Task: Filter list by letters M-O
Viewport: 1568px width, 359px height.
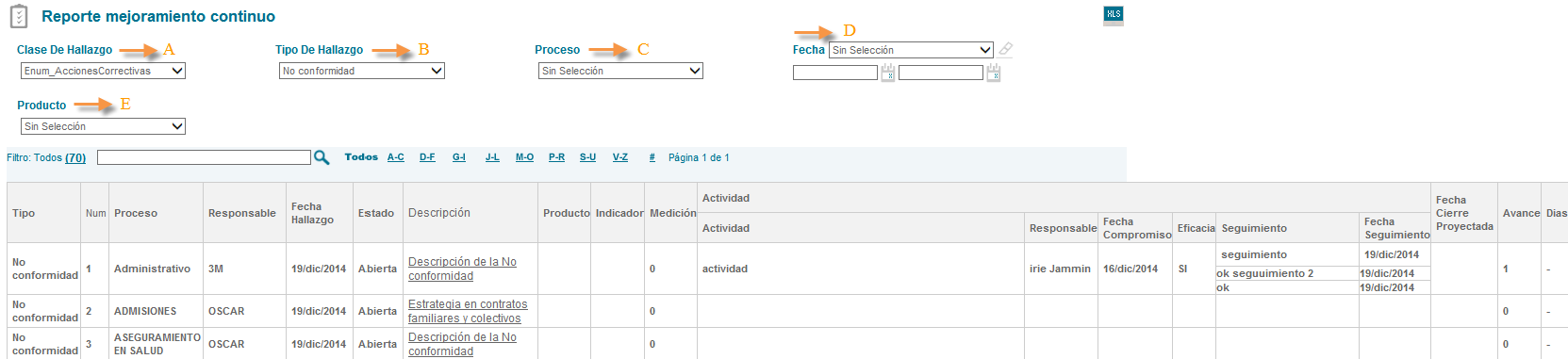Action: [x=524, y=157]
